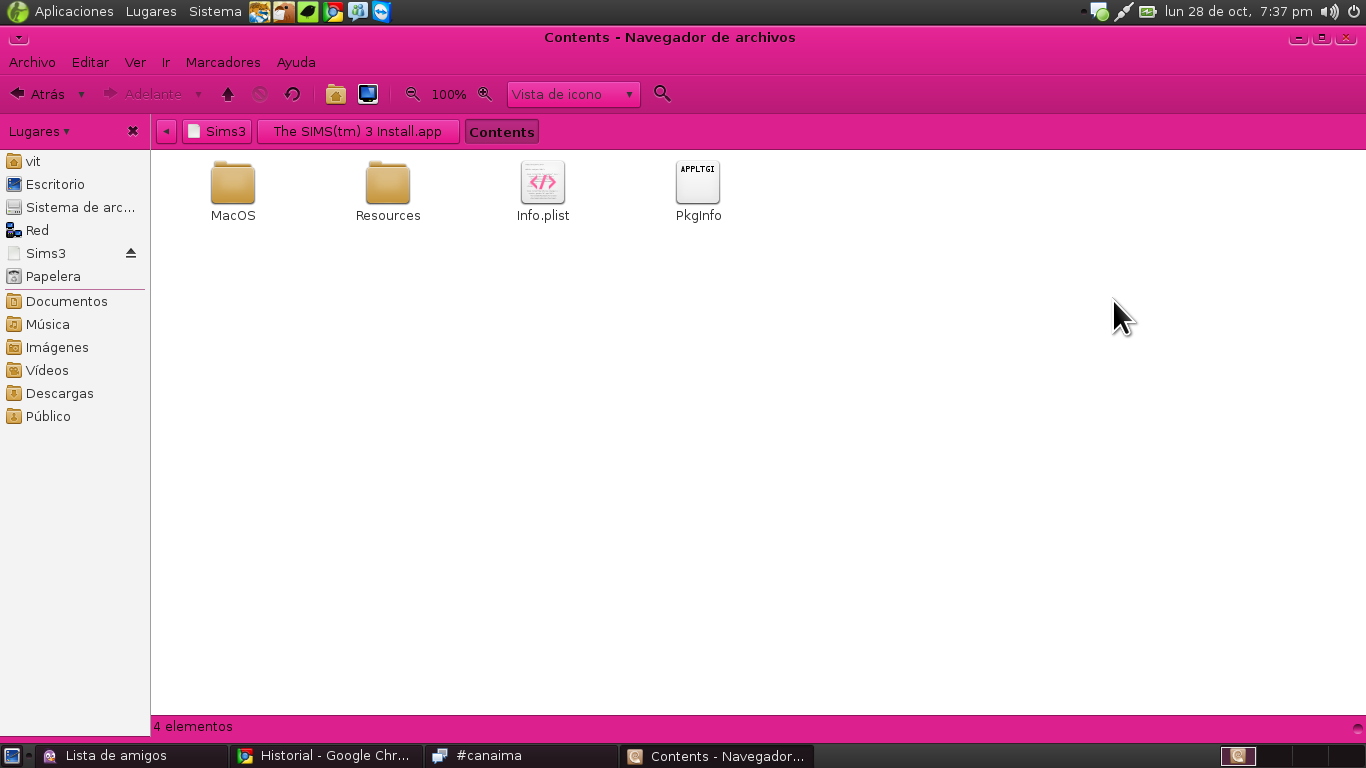Open the chat status tray icon

pos(1099,12)
